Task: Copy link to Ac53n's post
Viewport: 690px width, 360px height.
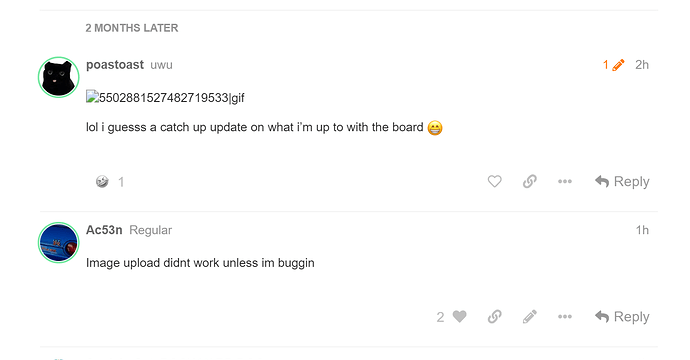Action: tap(494, 316)
